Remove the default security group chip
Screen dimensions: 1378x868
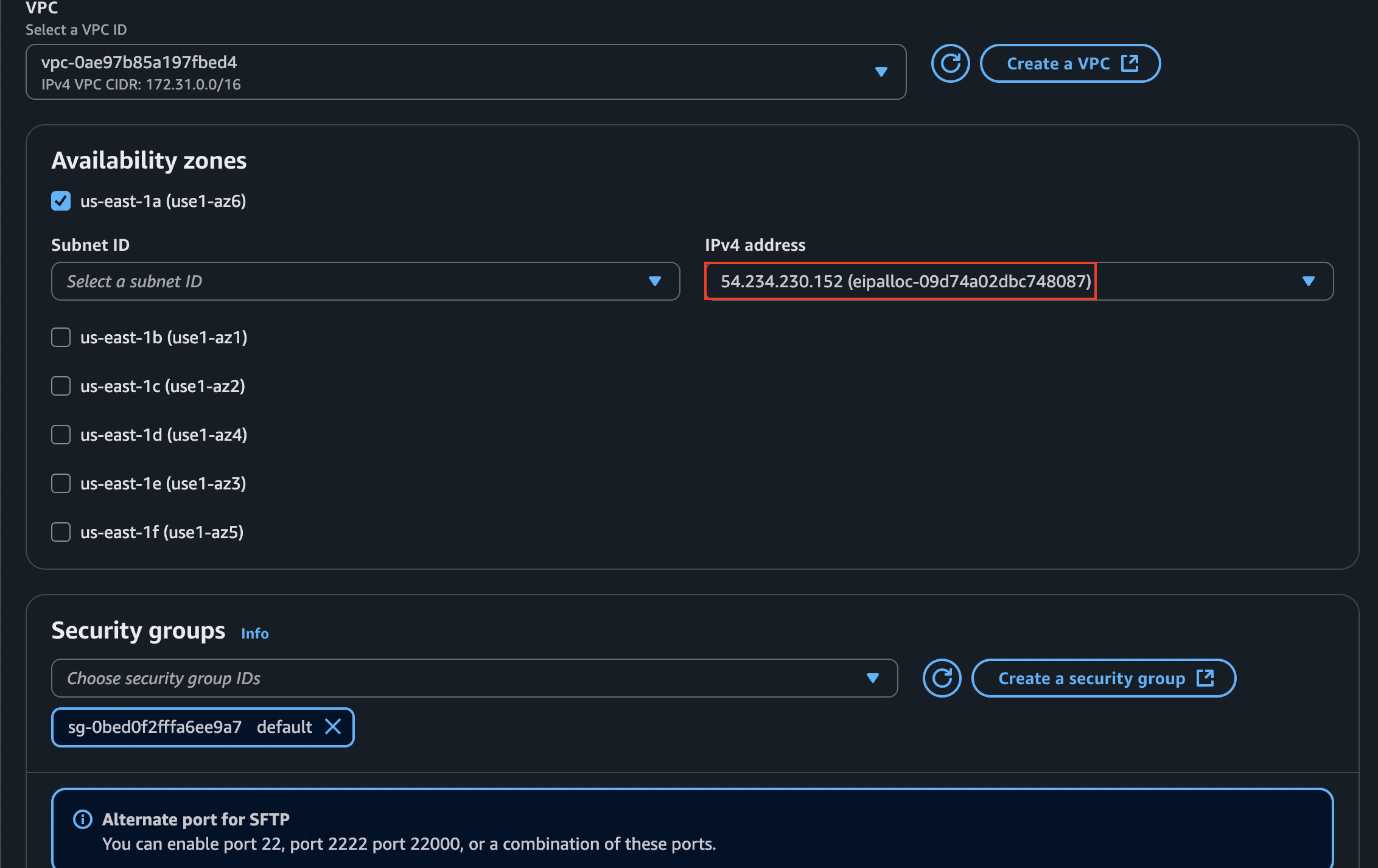point(334,727)
